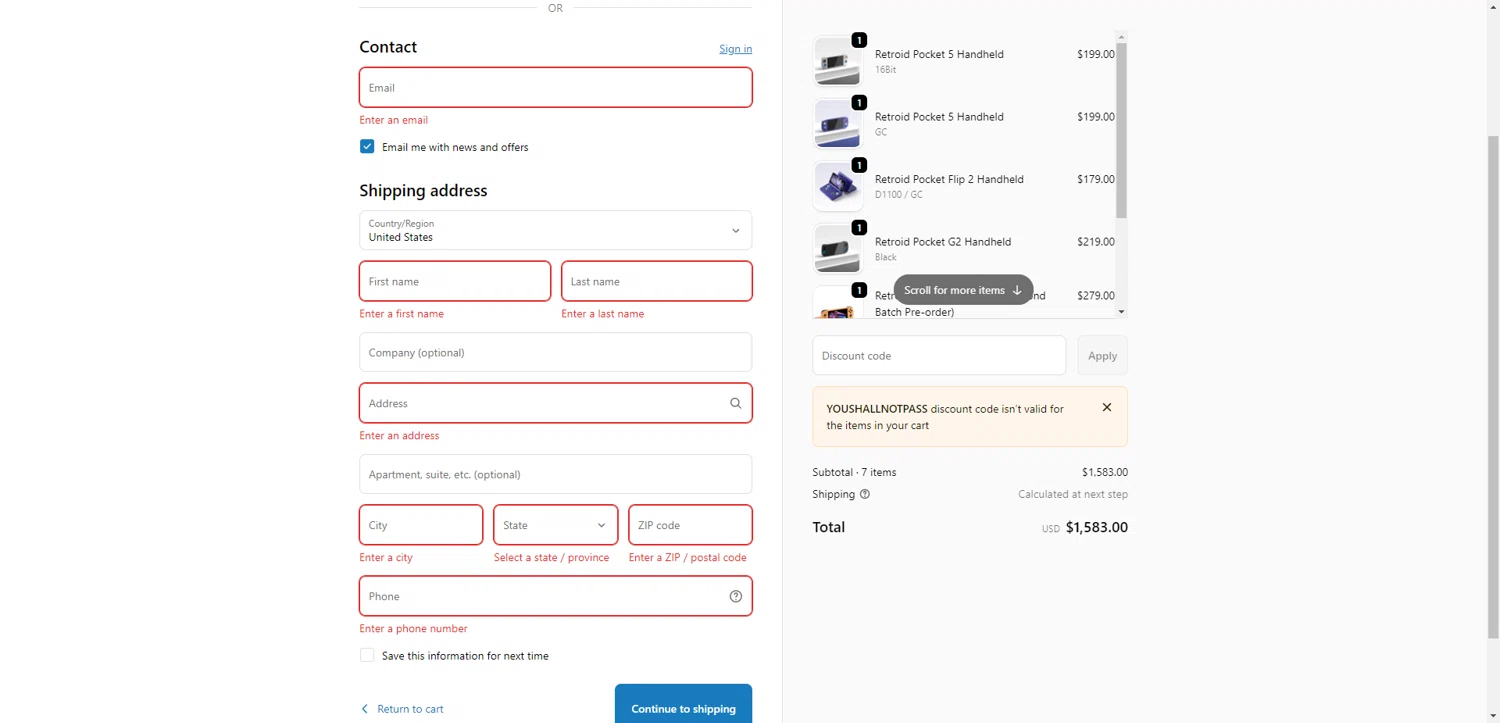
Task: Click the Return to cart back arrow
Action: [364, 709]
